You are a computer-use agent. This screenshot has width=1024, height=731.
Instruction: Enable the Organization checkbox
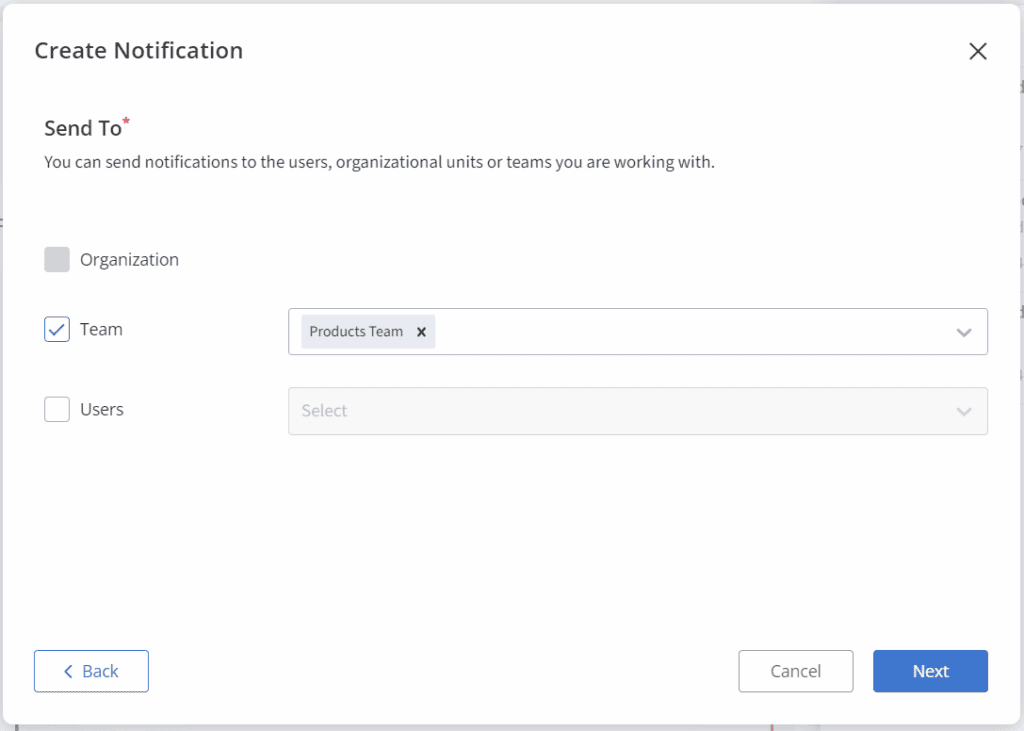coord(57,260)
